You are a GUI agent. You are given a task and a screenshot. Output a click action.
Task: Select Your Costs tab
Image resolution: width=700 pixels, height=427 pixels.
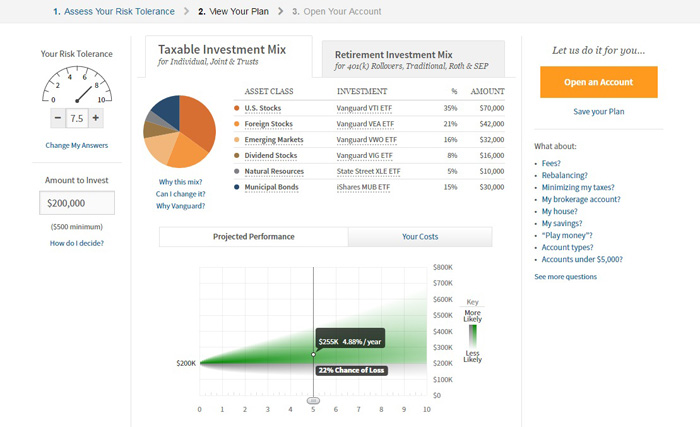420,237
